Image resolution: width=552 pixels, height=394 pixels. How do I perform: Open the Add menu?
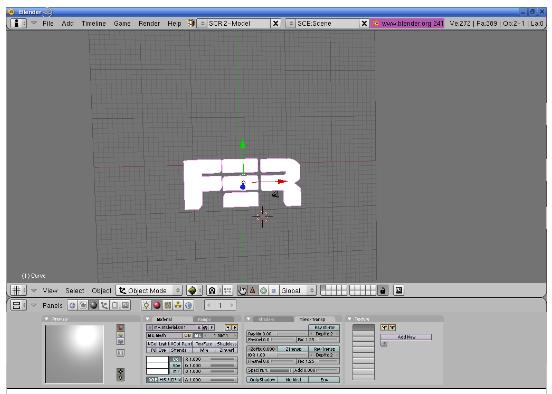click(67, 24)
